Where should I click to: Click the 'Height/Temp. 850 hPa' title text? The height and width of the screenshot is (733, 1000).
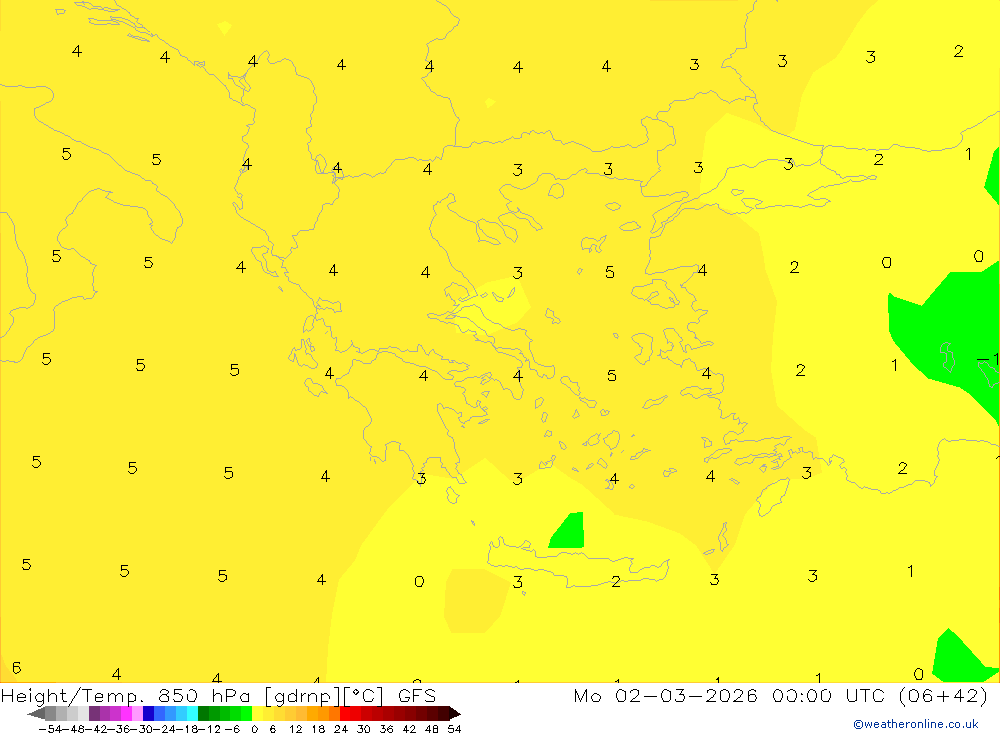click(x=128, y=695)
